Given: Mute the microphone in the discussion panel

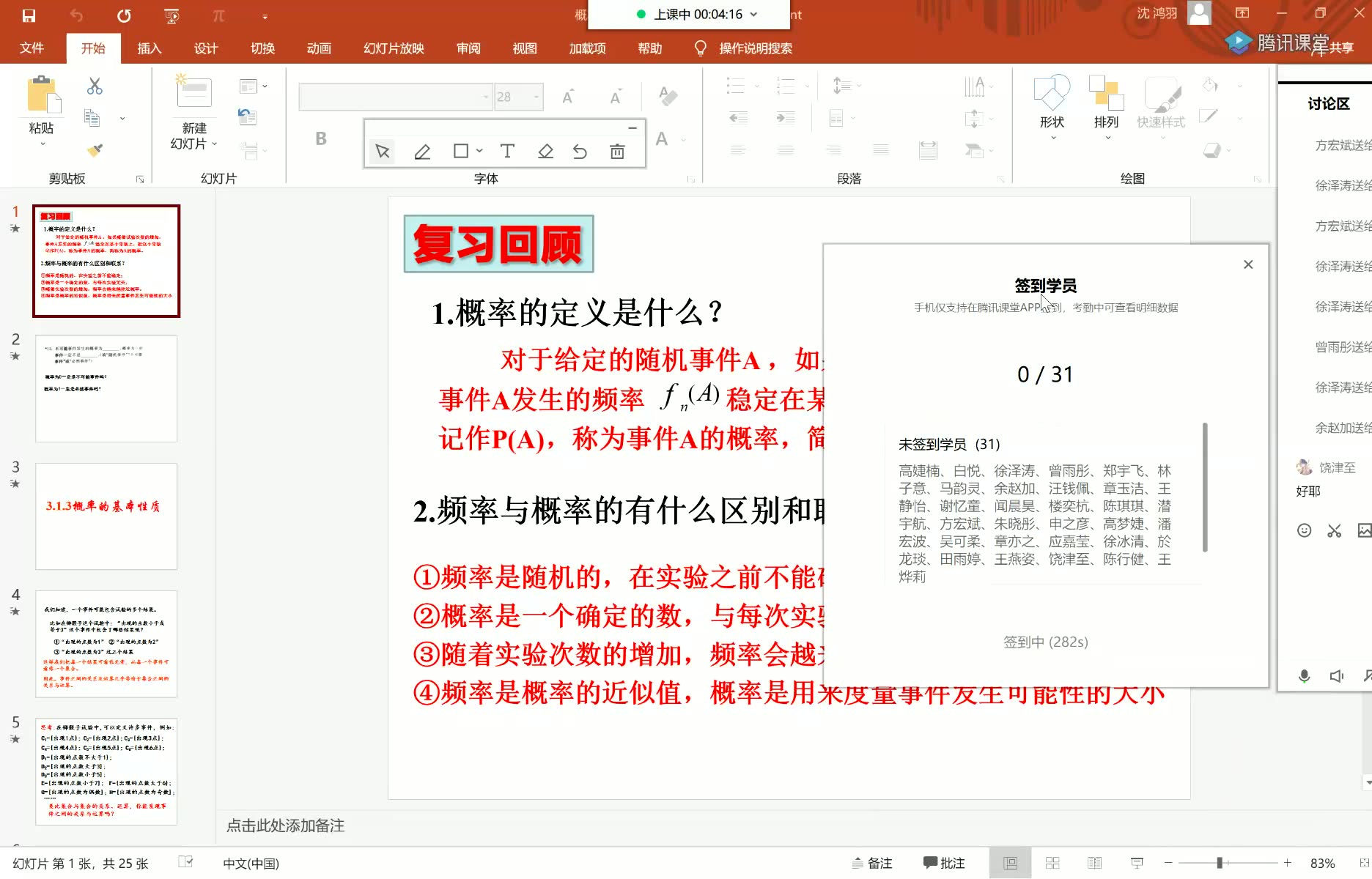Looking at the screenshot, I should 1304,675.
